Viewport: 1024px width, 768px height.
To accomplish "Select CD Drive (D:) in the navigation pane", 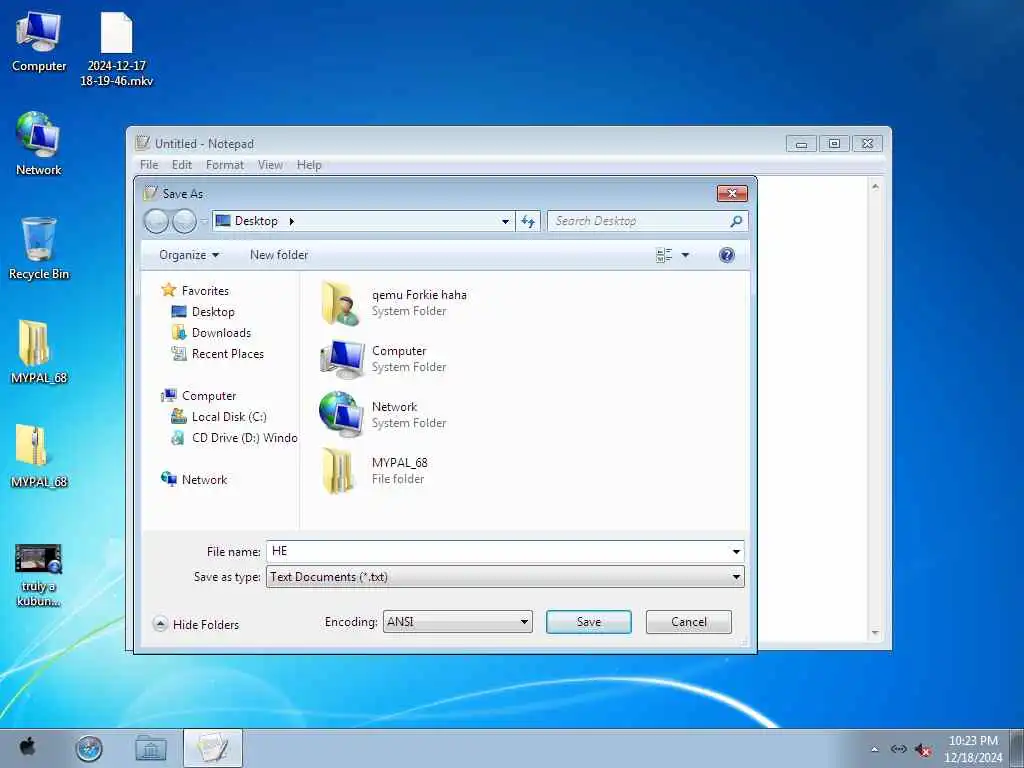I will (x=234, y=438).
